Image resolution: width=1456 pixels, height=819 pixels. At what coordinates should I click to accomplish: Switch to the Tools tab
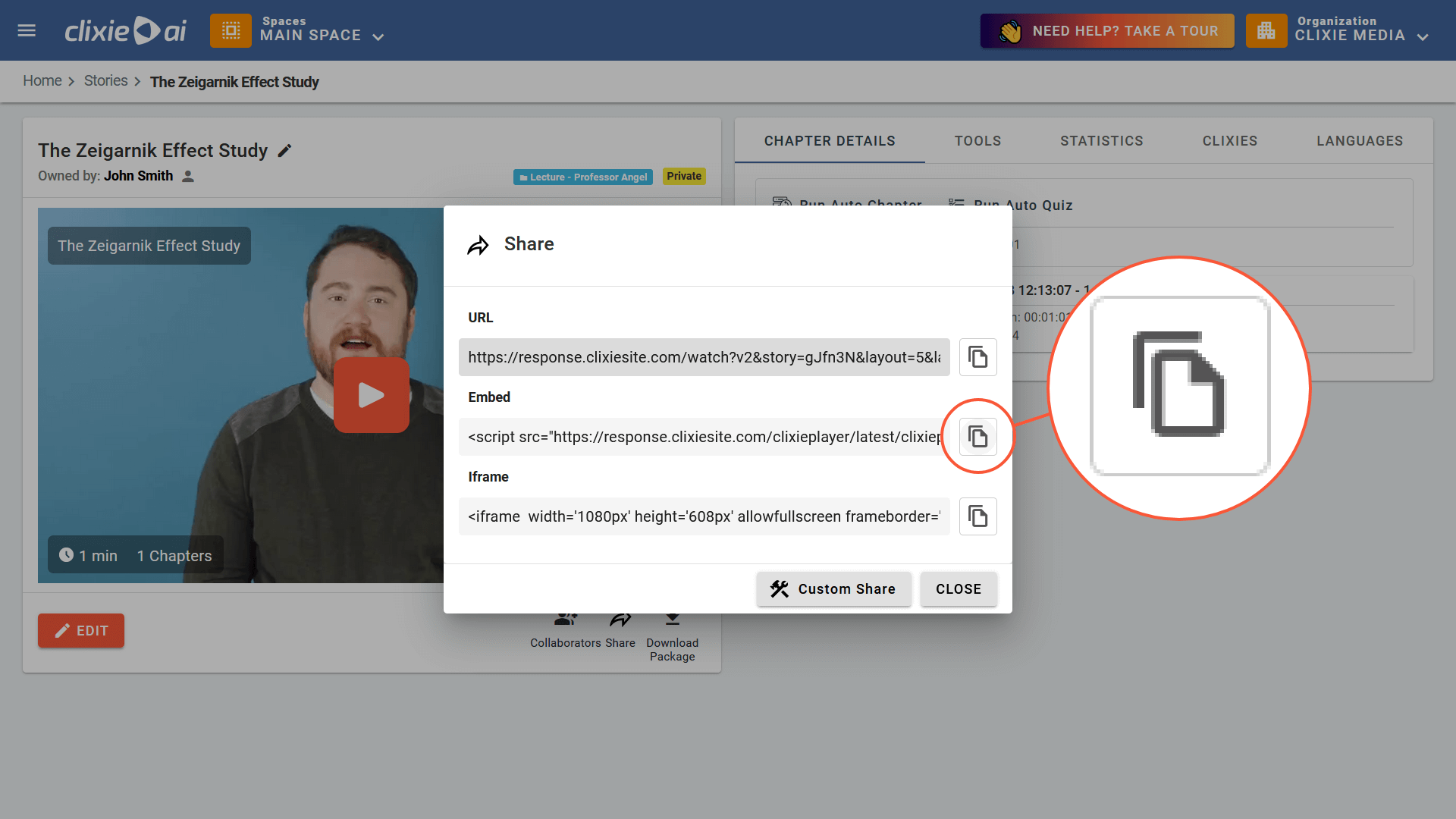[977, 141]
